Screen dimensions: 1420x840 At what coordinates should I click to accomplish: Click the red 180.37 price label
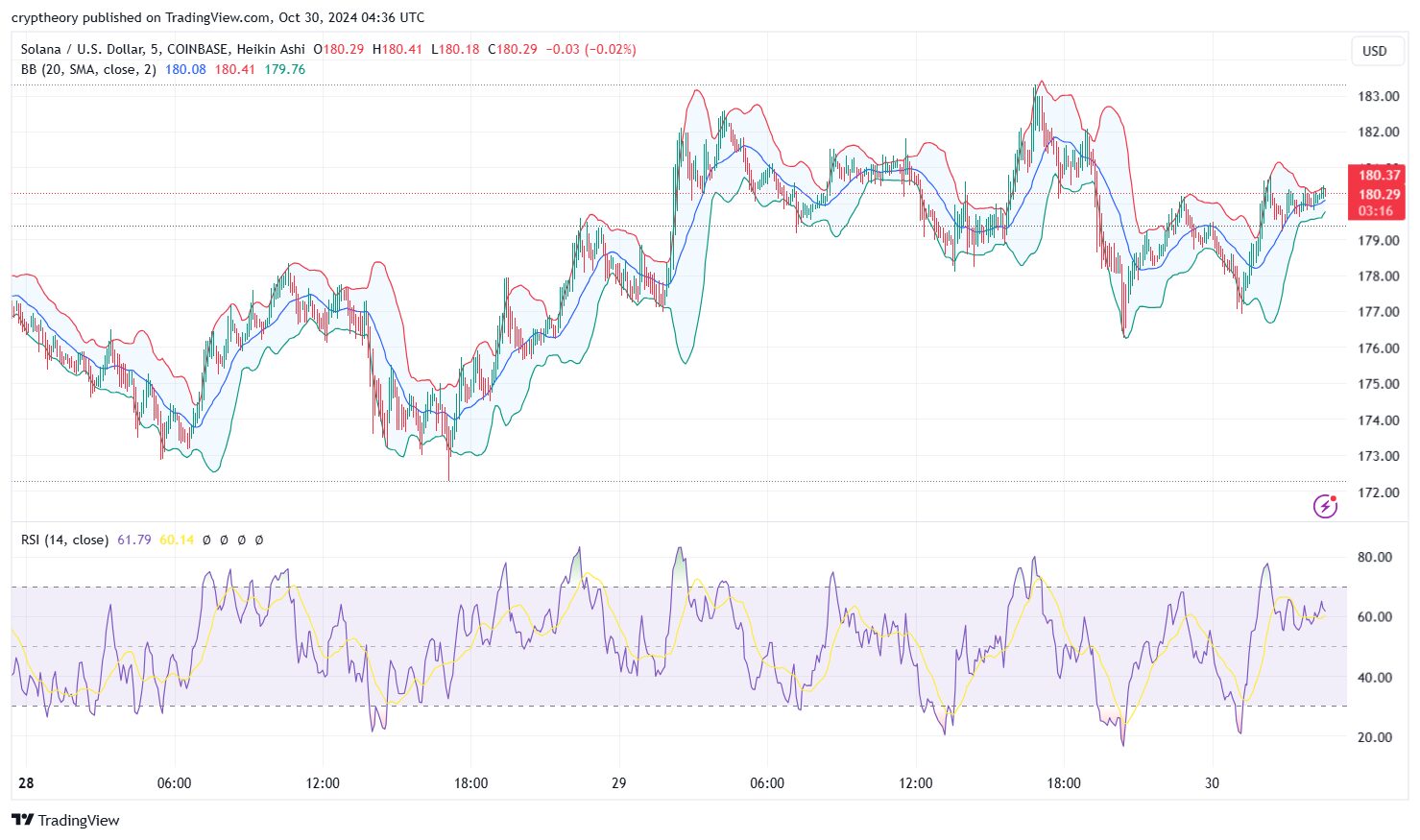click(x=1379, y=175)
